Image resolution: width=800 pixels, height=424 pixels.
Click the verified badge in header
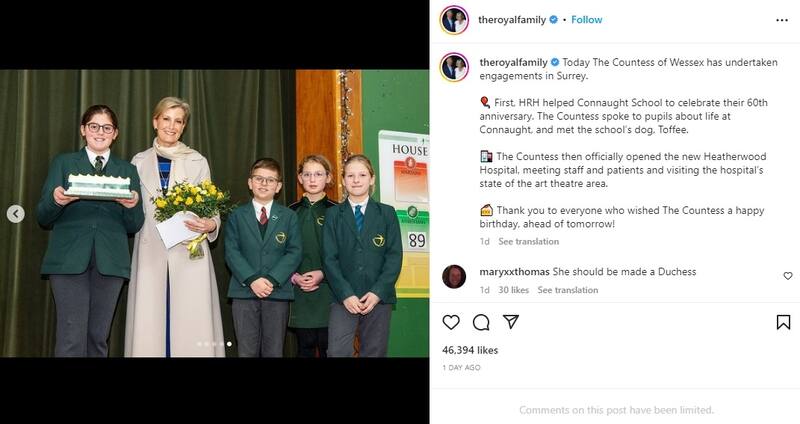(554, 19)
